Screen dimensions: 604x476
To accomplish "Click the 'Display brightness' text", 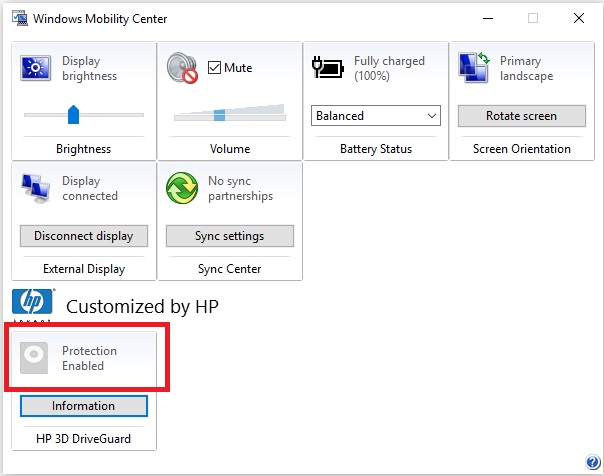I will 89,68.
